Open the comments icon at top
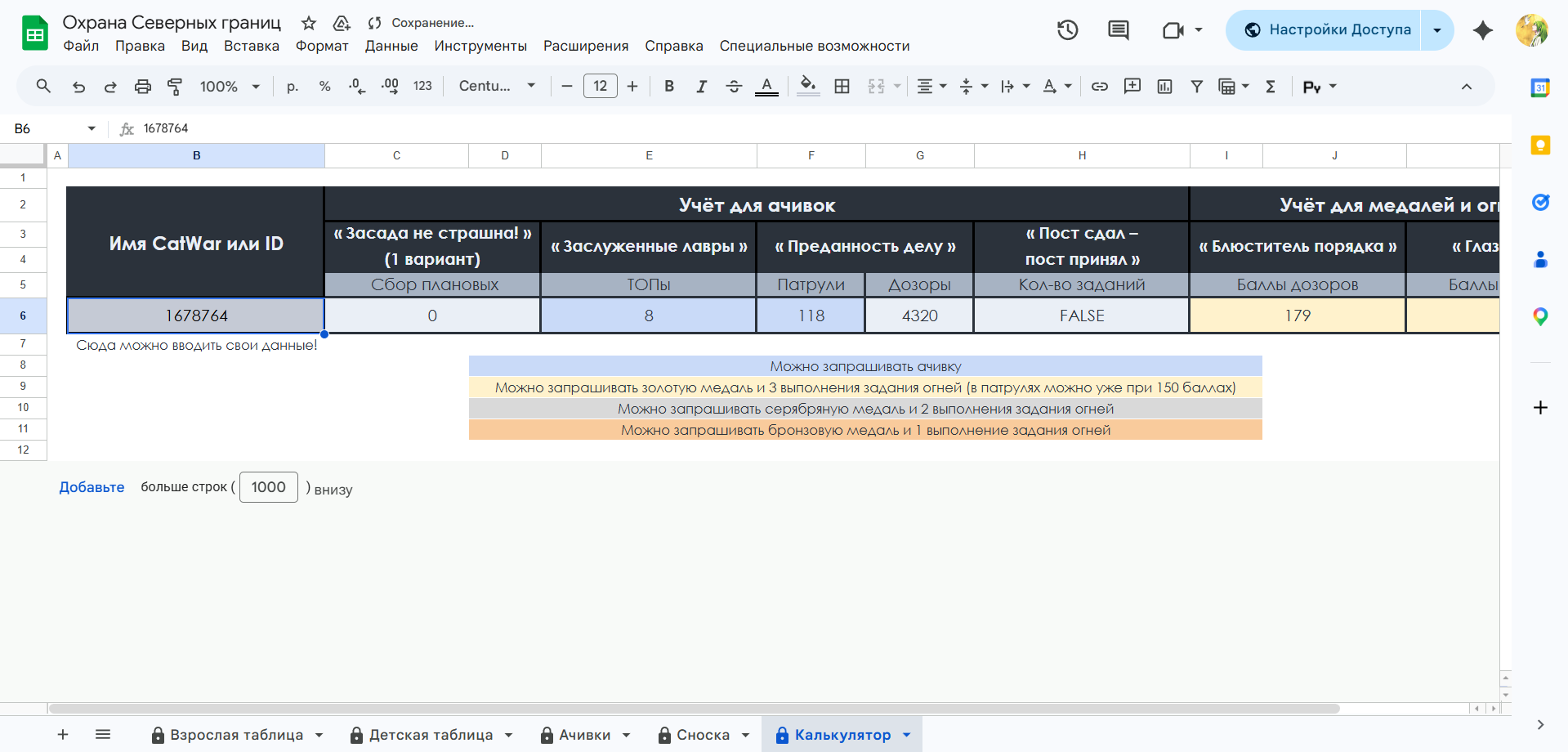Viewport: 1568px width, 752px height. point(1118,30)
